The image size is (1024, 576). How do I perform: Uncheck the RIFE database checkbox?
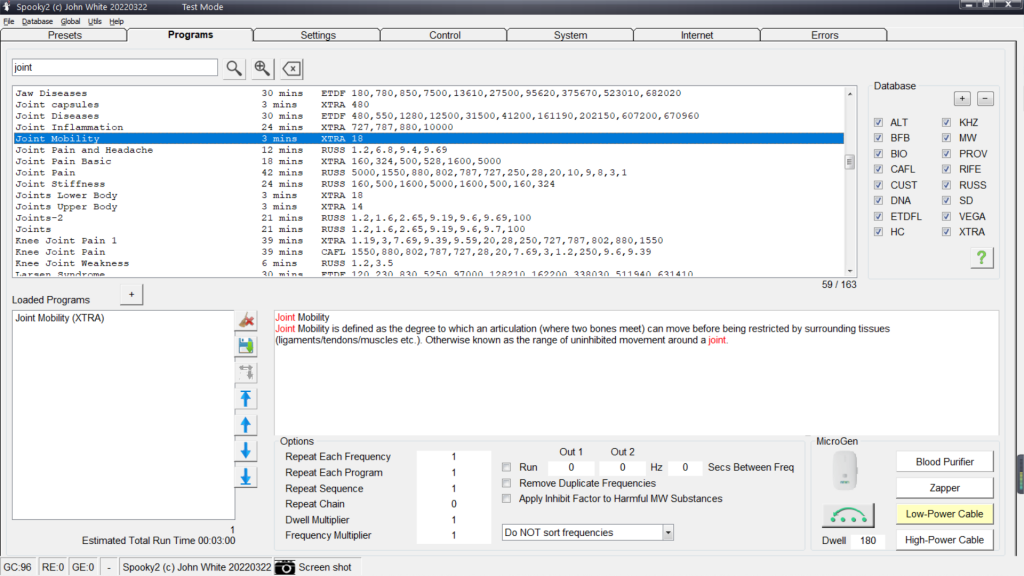click(946, 169)
